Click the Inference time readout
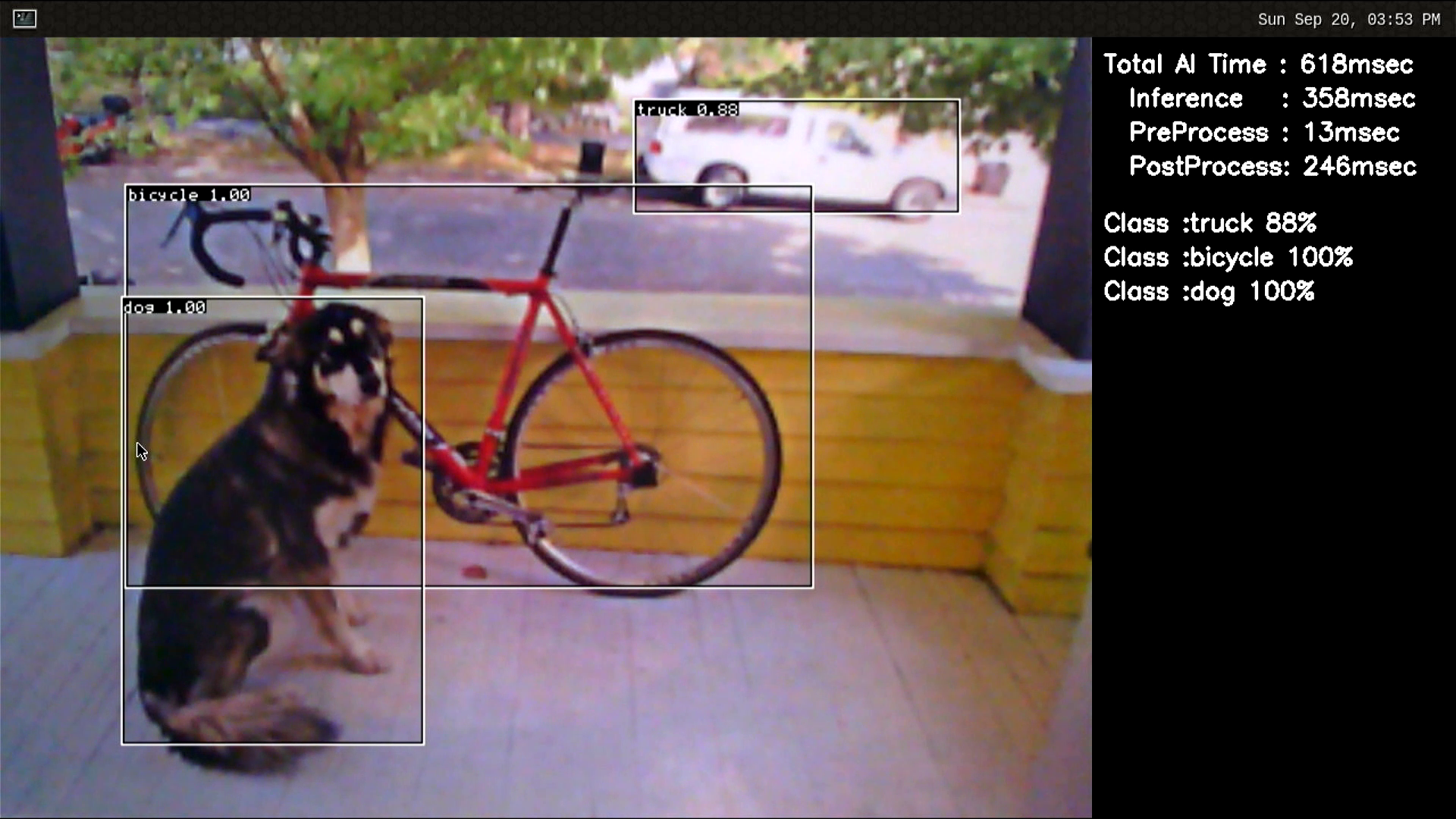The width and height of the screenshot is (1456, 819). (1270, 98)
